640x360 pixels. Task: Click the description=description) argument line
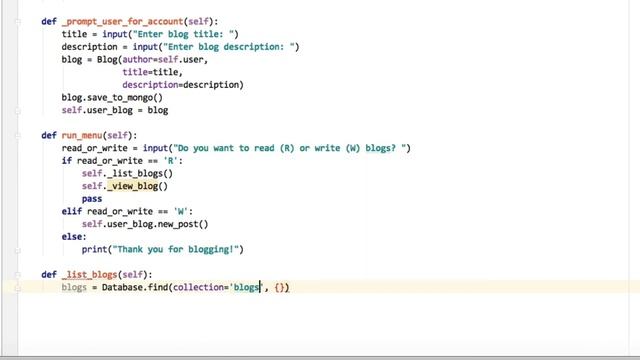183,85
